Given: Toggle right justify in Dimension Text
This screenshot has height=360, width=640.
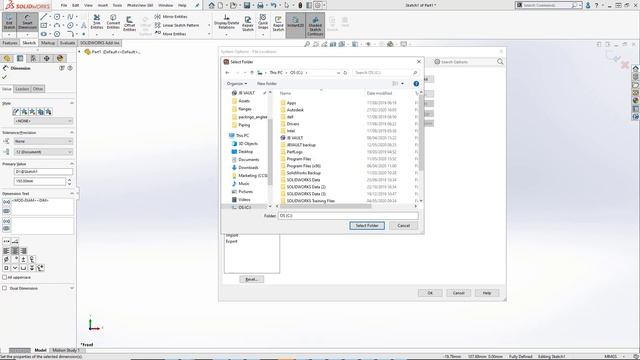Looking at the screenshot, I should click(23, 251).
